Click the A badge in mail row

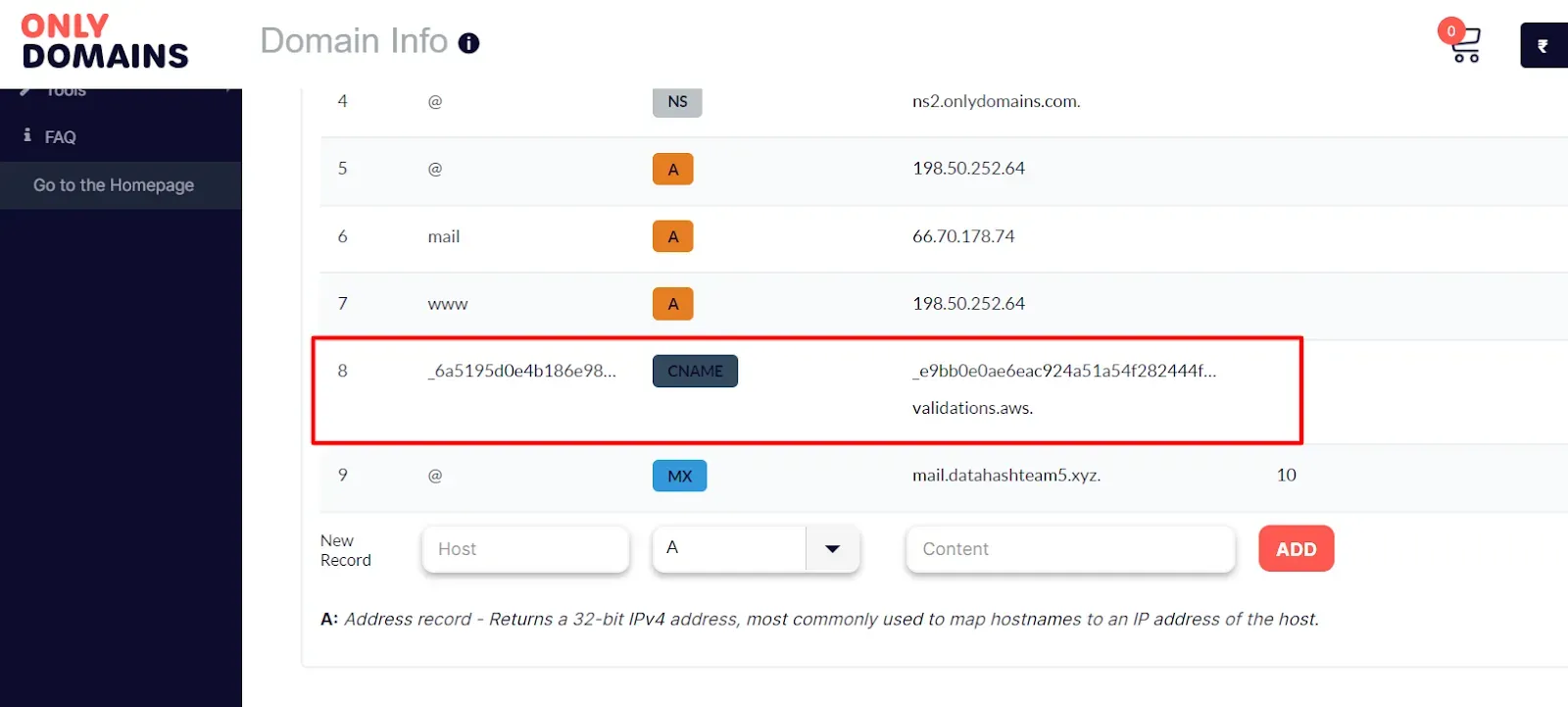click(673, 236)
